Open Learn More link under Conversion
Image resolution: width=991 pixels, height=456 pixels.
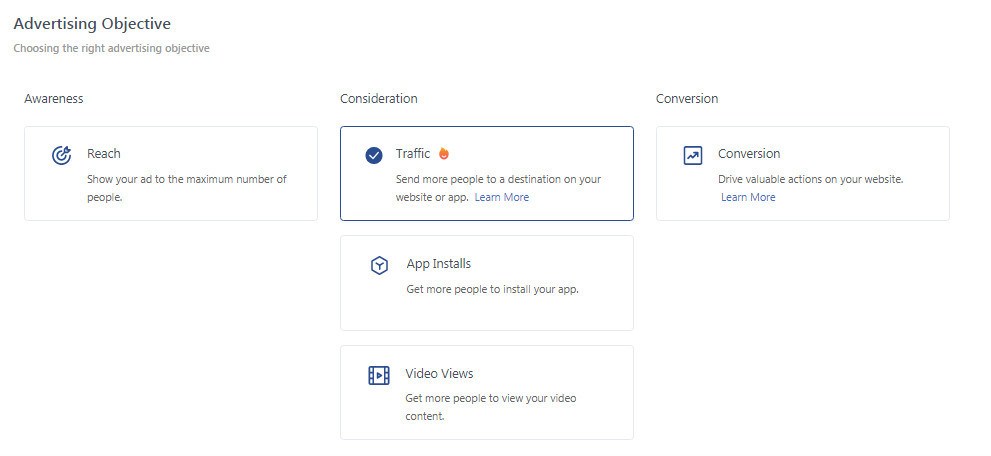748,197
